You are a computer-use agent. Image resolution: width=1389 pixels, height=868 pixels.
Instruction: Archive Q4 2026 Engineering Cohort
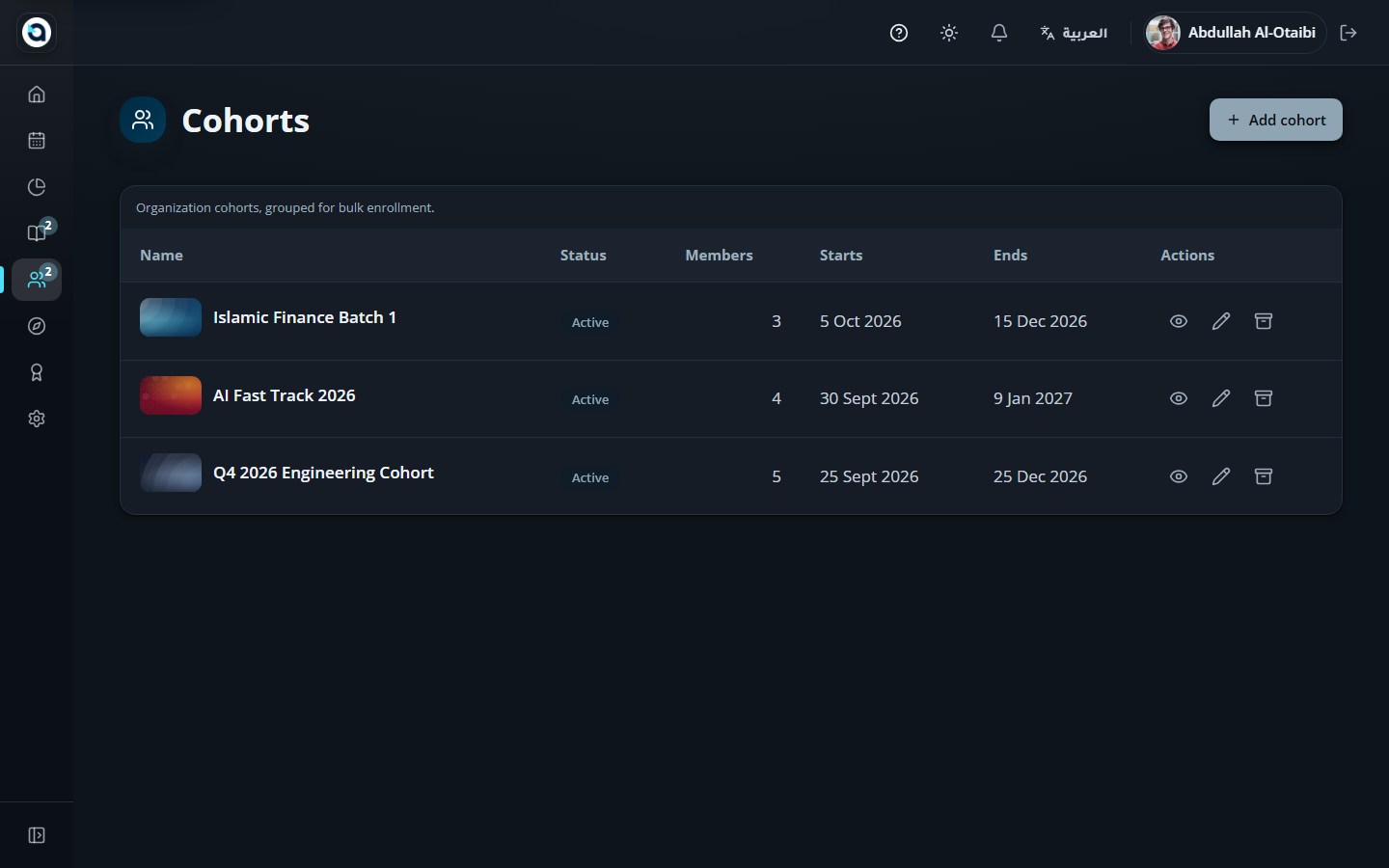pyautogui.click(x=1264, y=476)
